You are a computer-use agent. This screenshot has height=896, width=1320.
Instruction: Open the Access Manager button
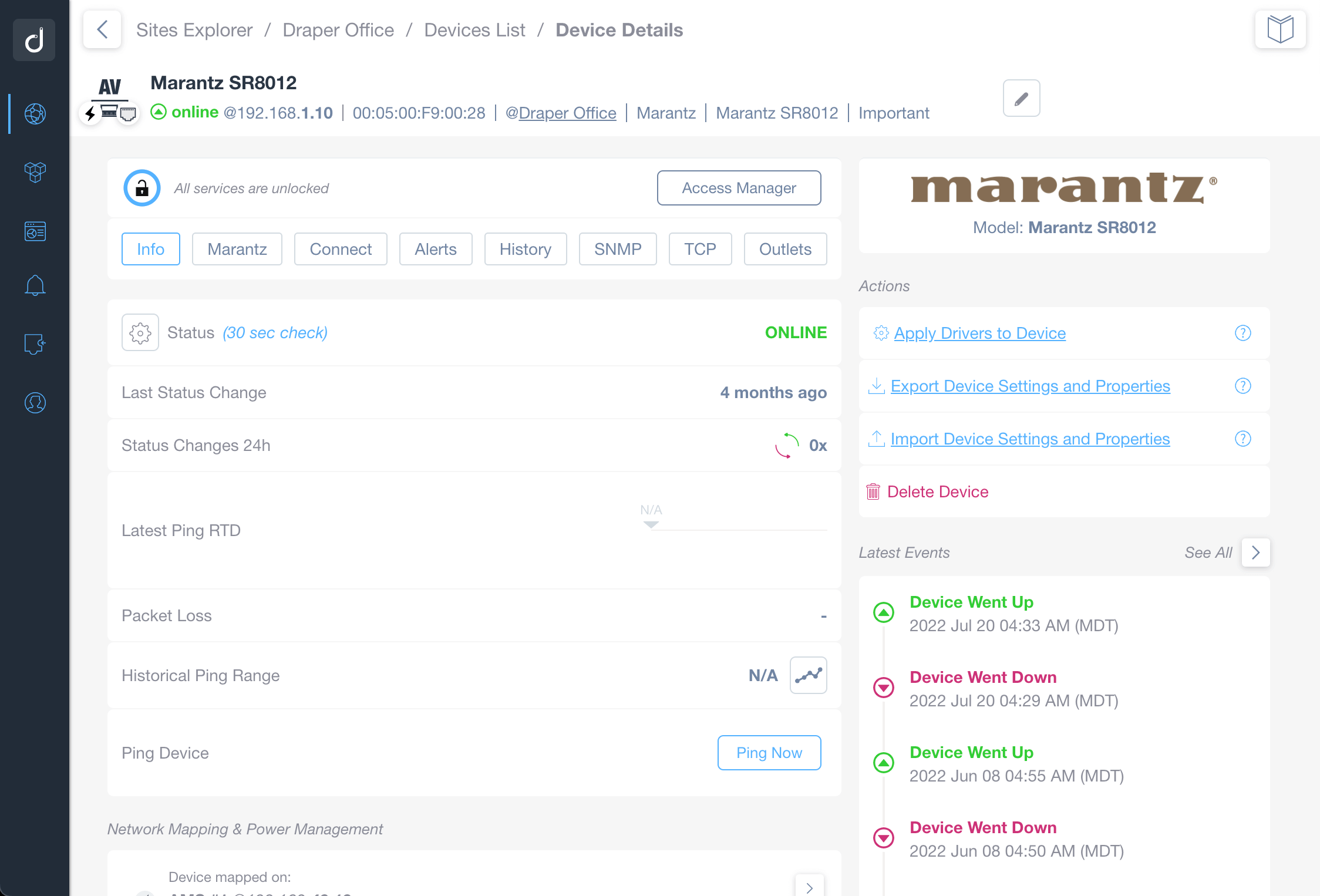tap(739, 188)
